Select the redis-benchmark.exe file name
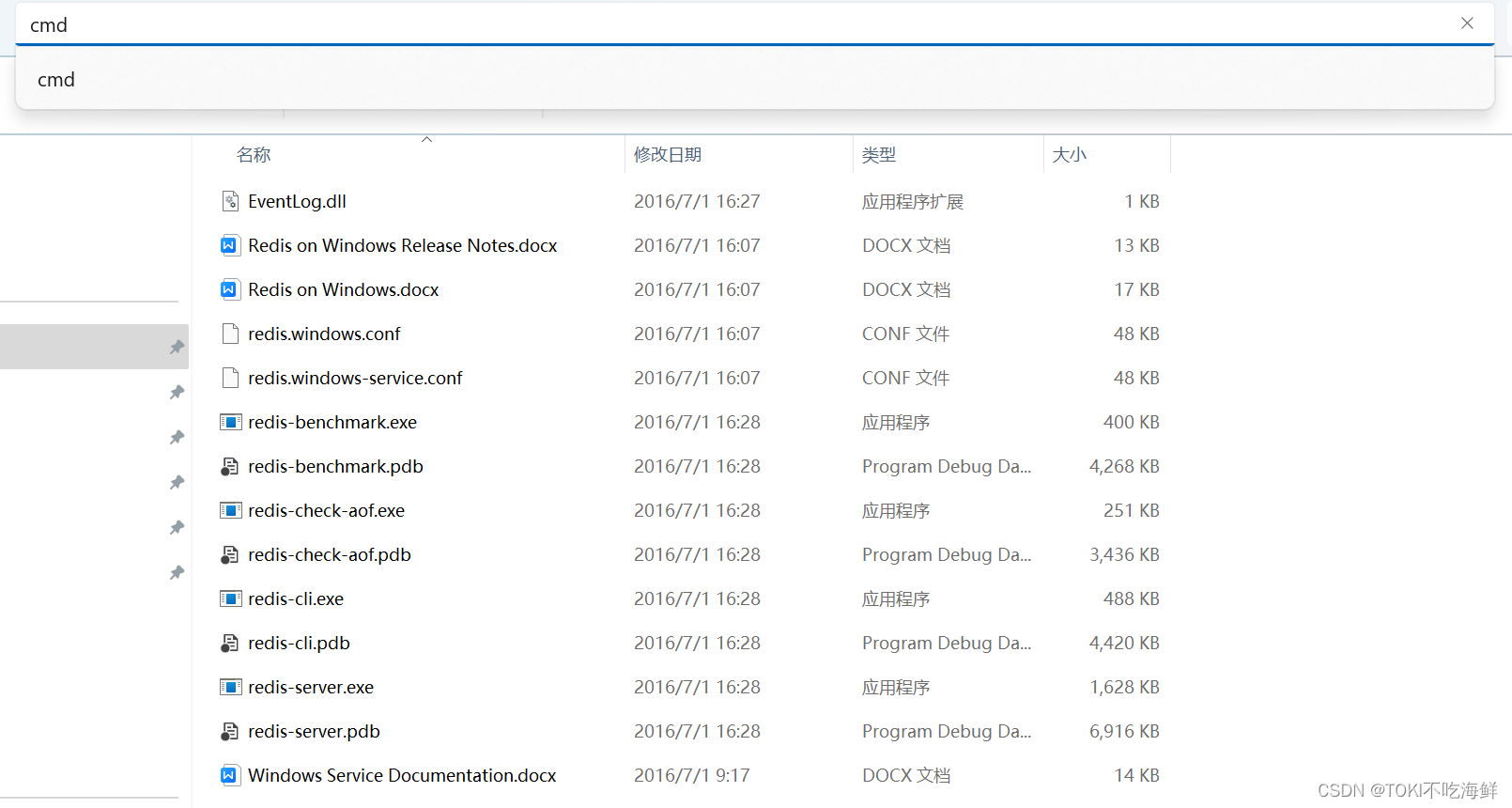Image resolution: width=1512 pixels, height=808 pixels. click(x=332, y=422)
